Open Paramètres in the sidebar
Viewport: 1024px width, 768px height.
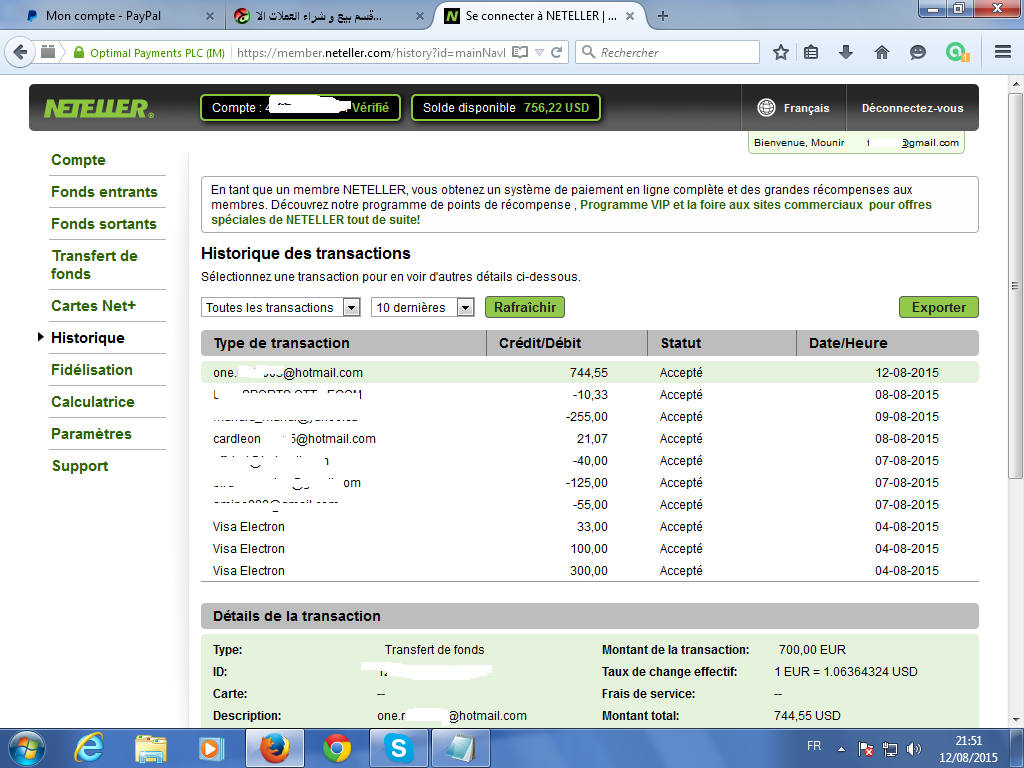pyautogui.click(x=91, y=434)
